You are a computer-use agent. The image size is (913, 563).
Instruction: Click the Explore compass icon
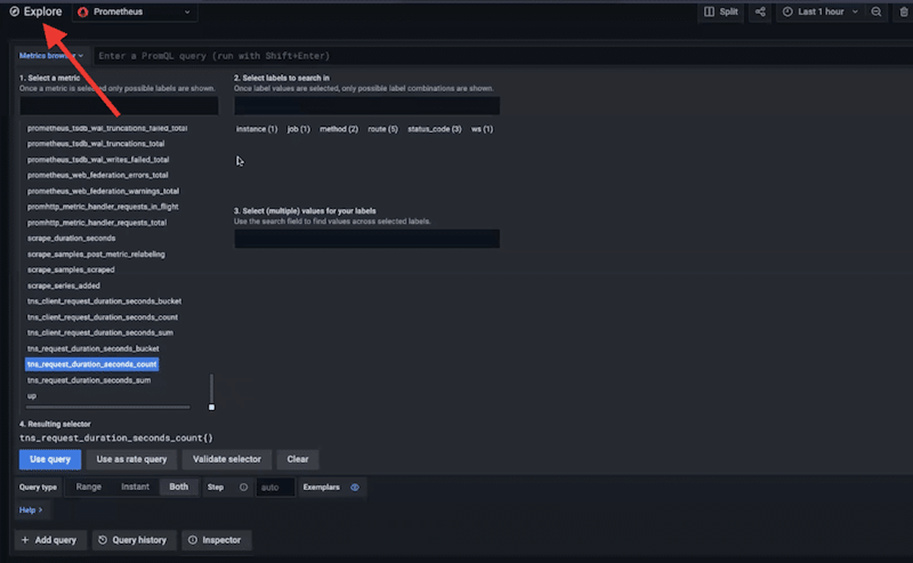pos(14,12)
